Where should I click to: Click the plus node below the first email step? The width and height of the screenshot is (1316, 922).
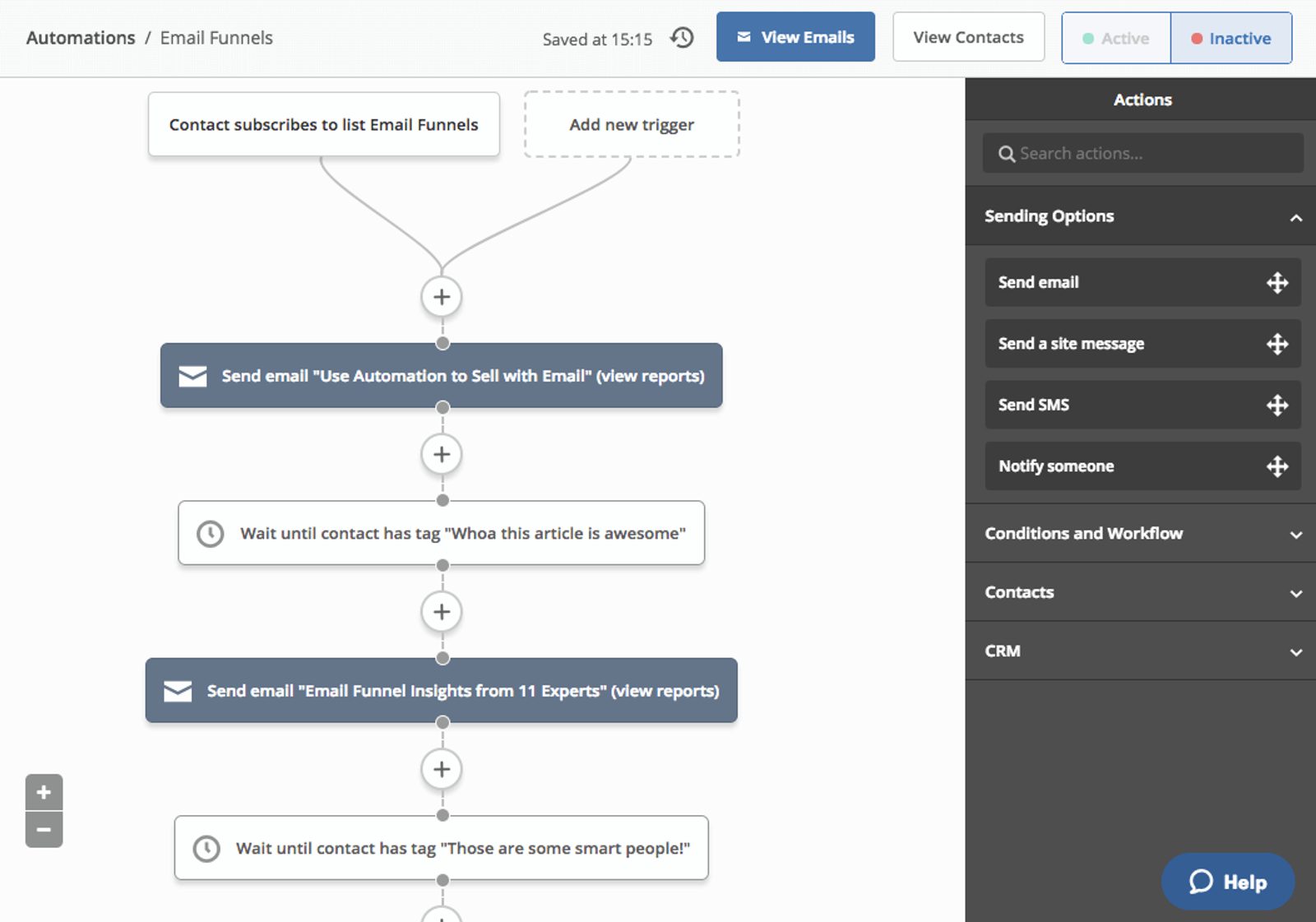pos(442,454)
